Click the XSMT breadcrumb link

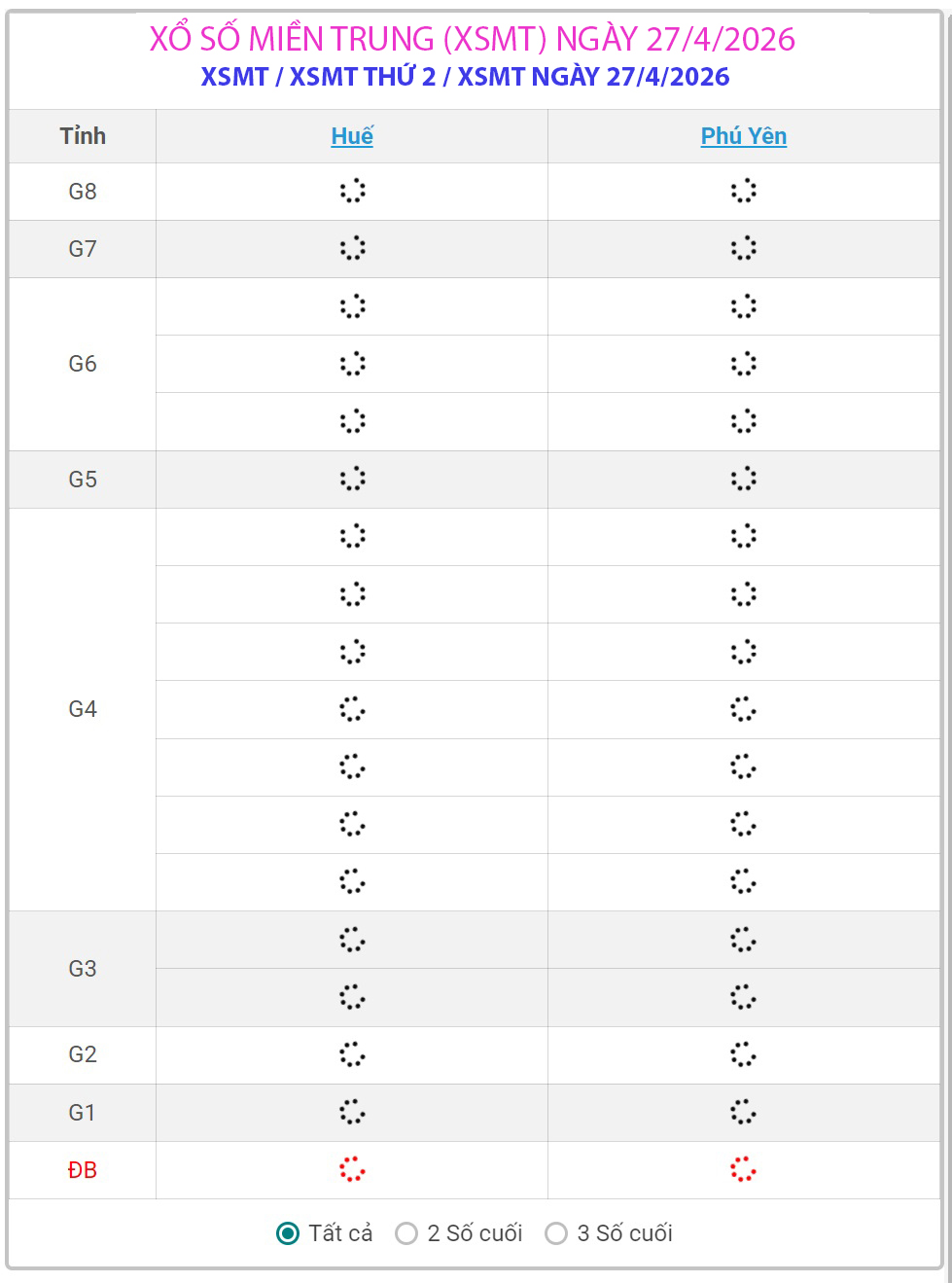(234, 77)
